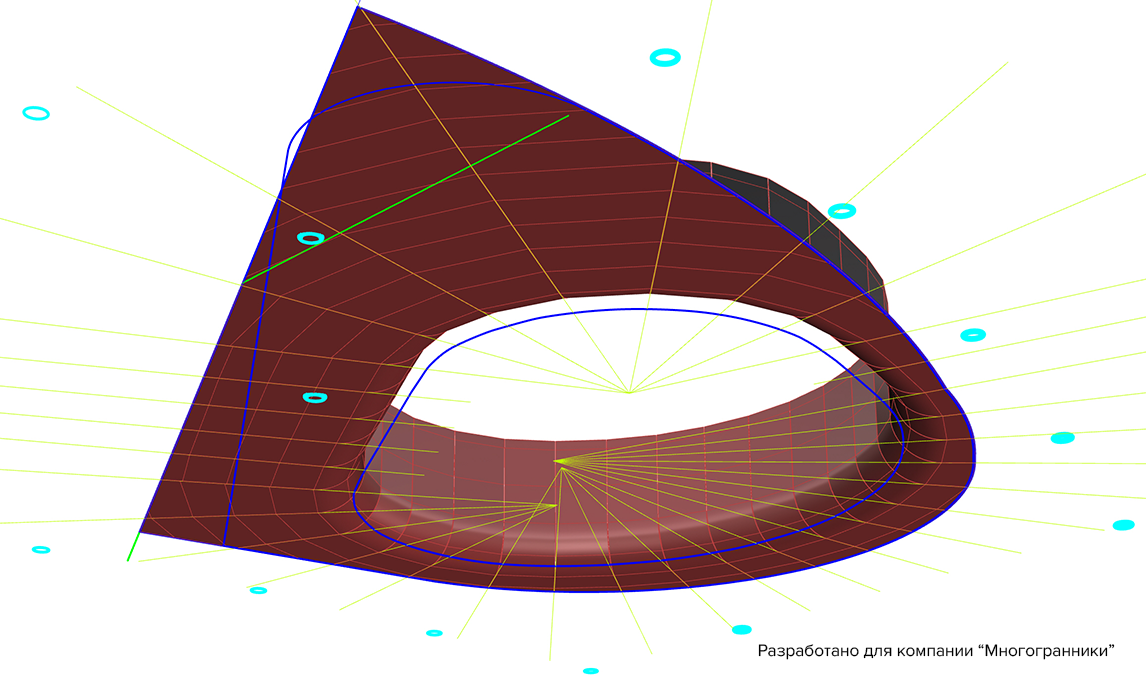Pick the small cyan ring near the bottom-left edge

click(41, 549)
